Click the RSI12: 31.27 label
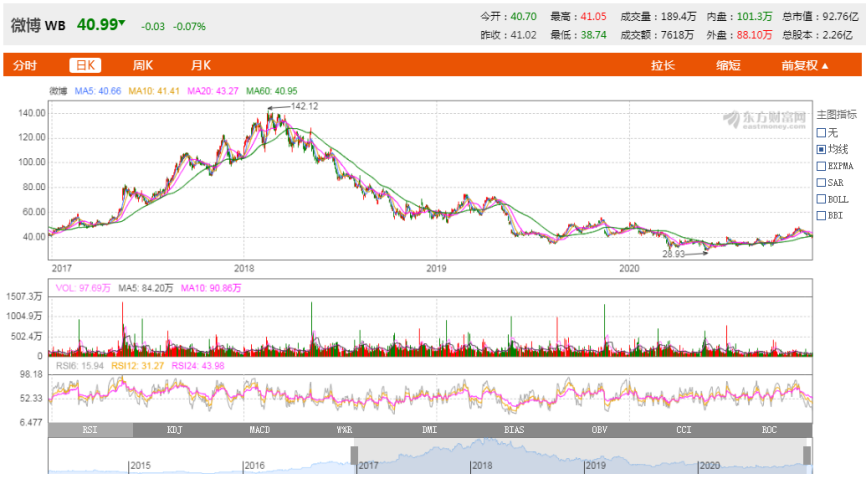Viewport: 866px width, 479px height. coord(138,366)
